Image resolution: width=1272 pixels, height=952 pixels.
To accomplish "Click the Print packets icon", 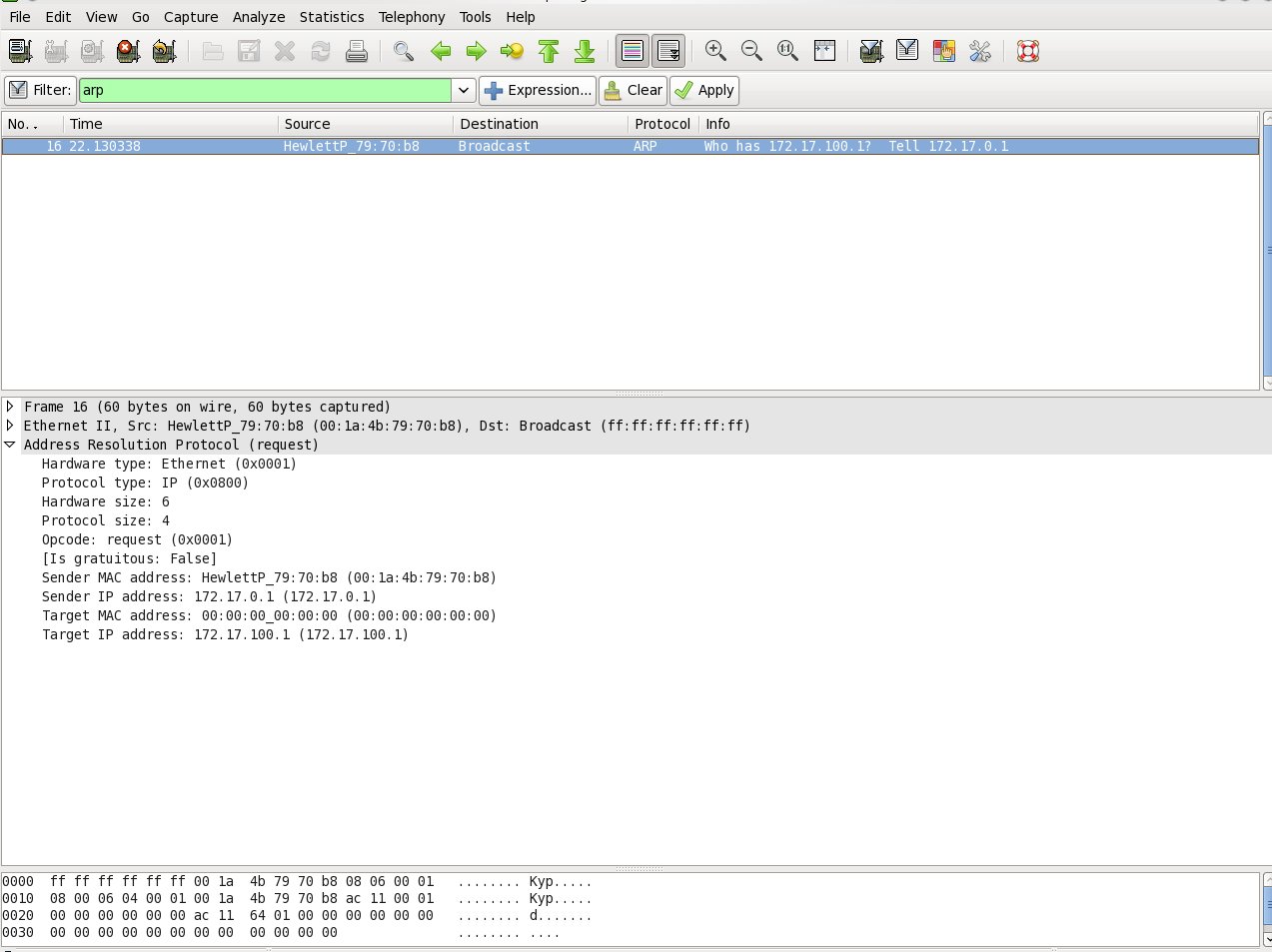I will (x=357, y=51).
